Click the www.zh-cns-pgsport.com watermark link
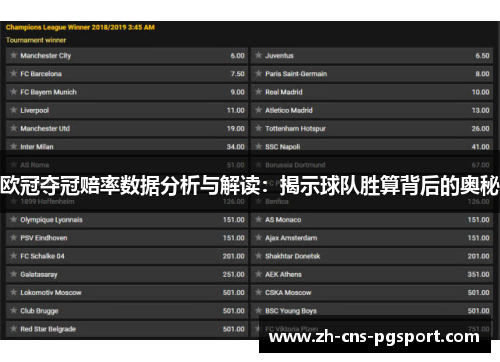Viewport: 500px width, 362px height. (374, 337)
